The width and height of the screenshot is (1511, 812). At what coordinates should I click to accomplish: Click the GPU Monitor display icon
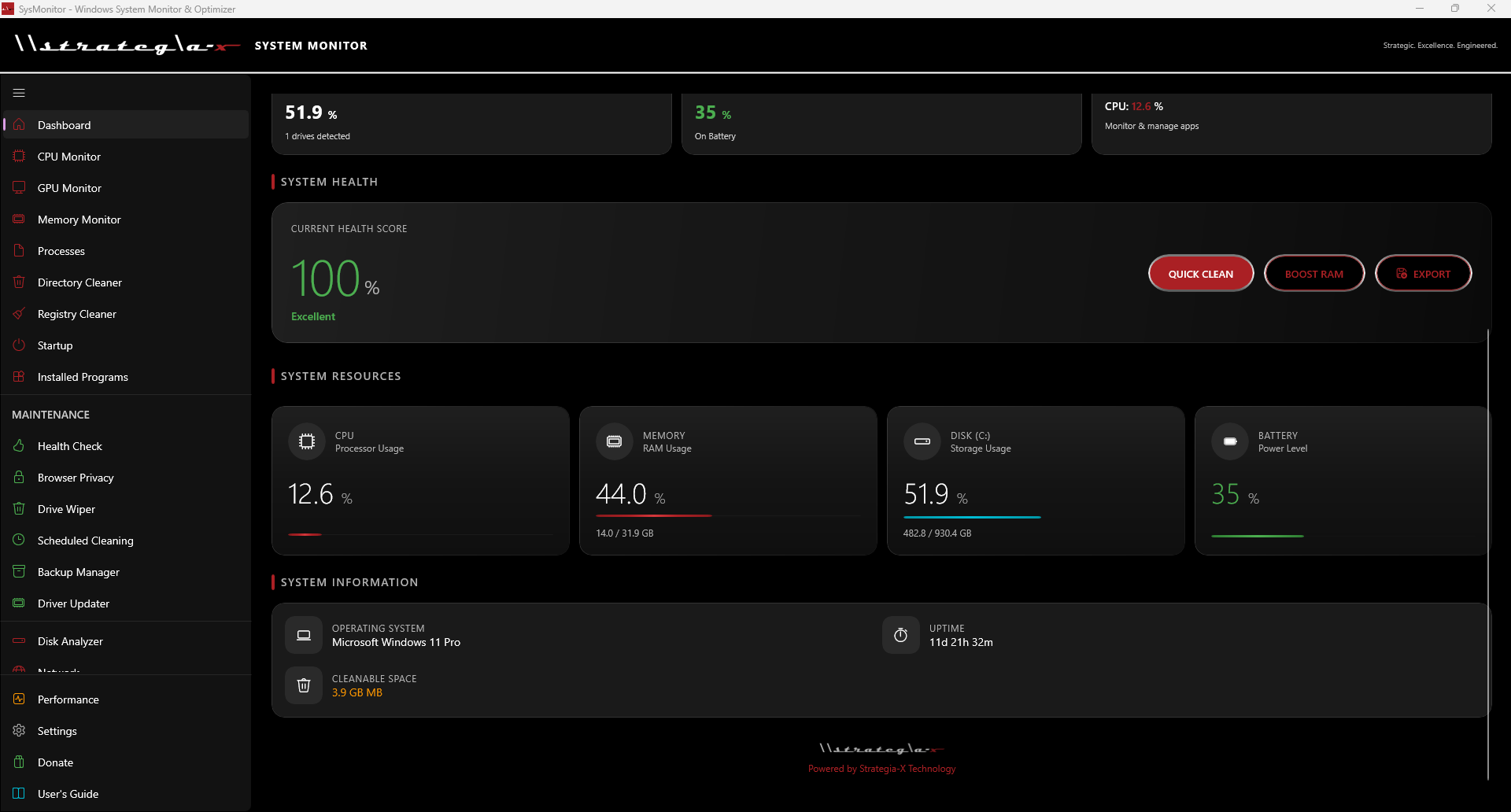click(x=19, y=187)
